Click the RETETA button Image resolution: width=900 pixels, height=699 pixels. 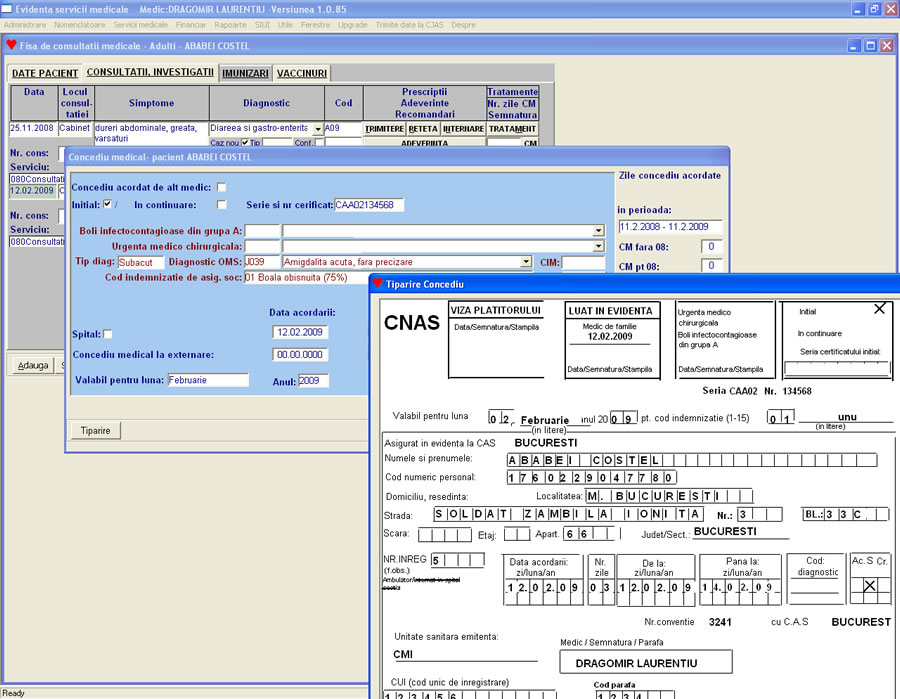pos(423,129)
